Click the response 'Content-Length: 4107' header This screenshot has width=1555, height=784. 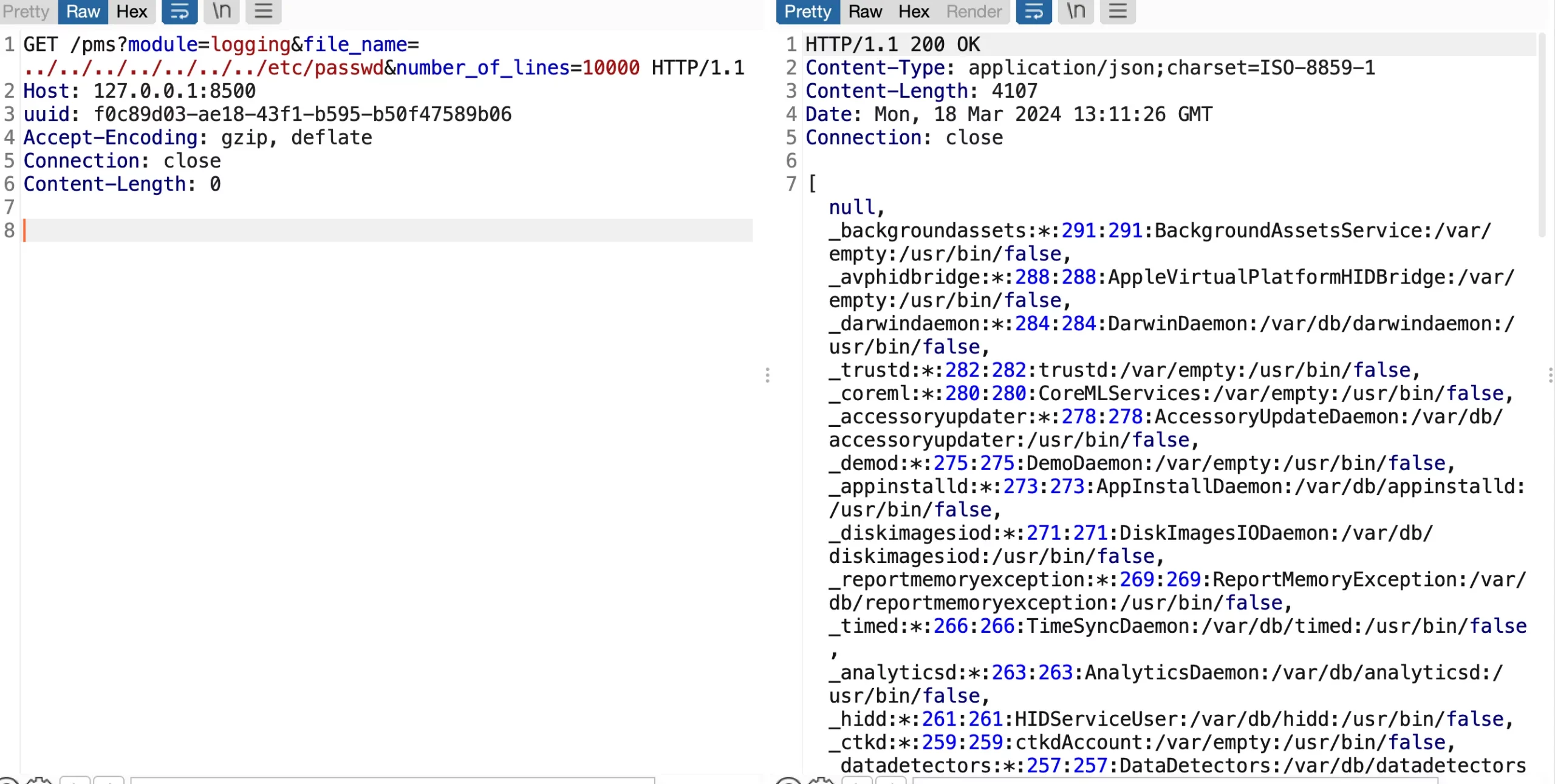click(921, 91)
